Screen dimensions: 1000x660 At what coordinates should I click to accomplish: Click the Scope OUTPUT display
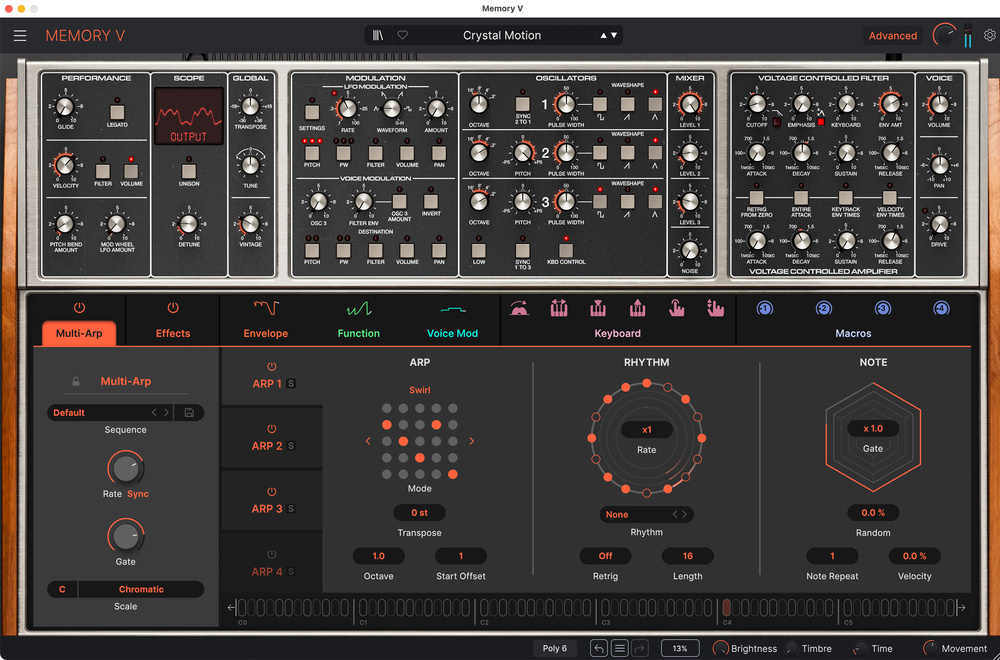coord(189,117)
